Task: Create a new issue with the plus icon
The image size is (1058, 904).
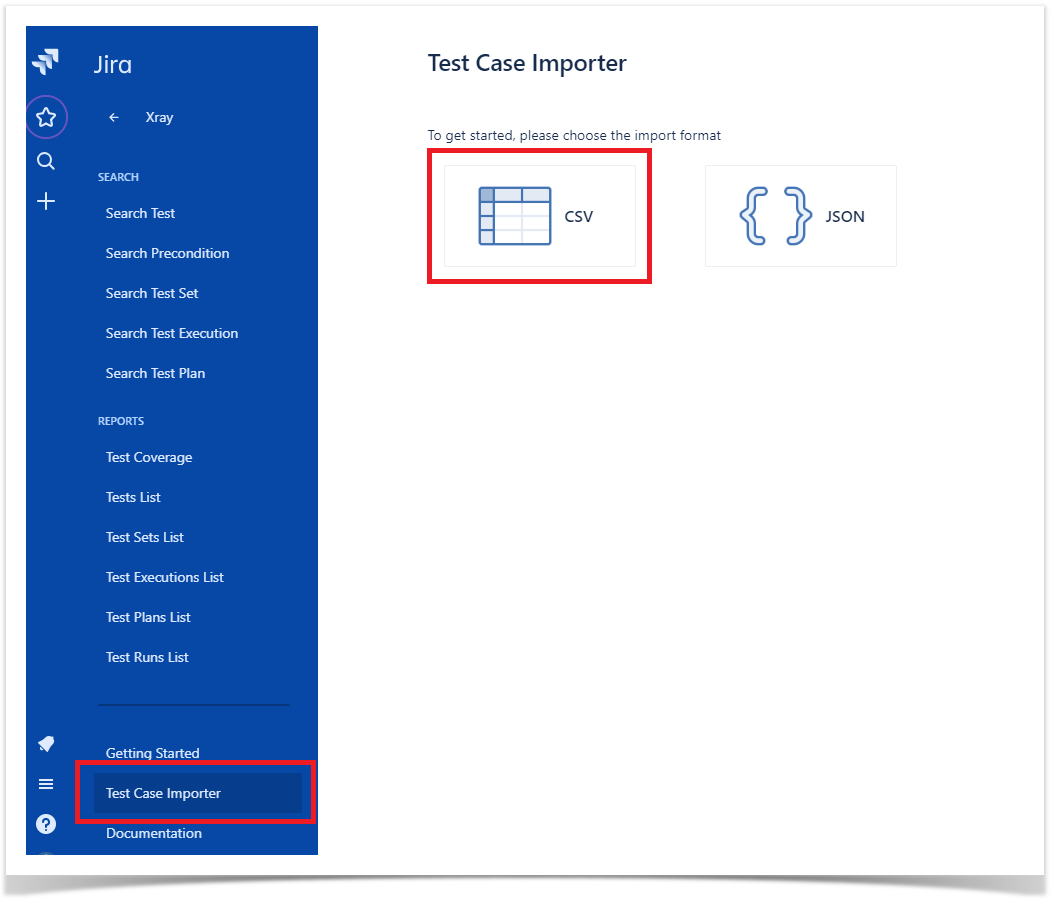Action: coord(46,201)
